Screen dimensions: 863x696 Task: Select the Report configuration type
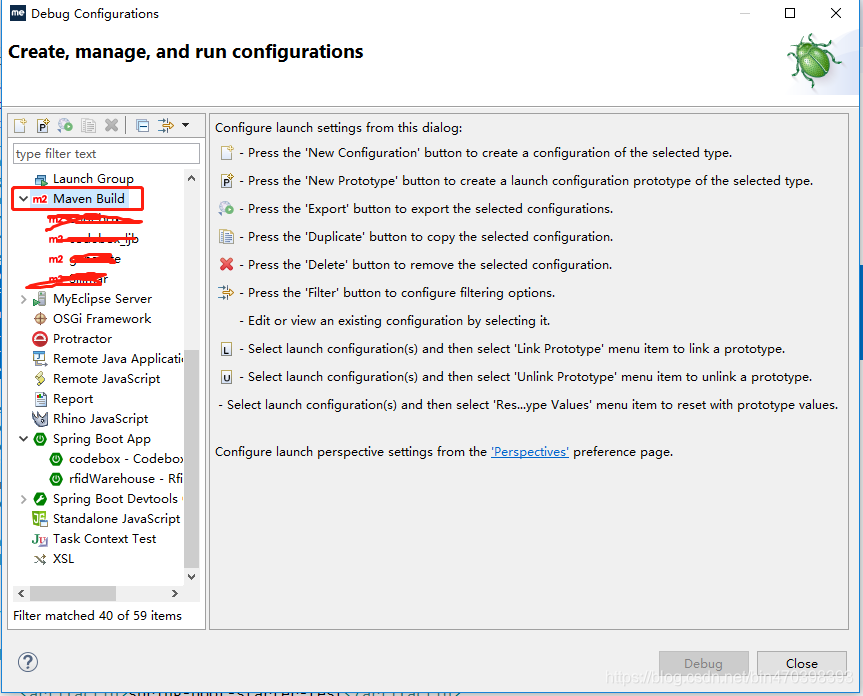pyautogui.click(x=73, y=399)
